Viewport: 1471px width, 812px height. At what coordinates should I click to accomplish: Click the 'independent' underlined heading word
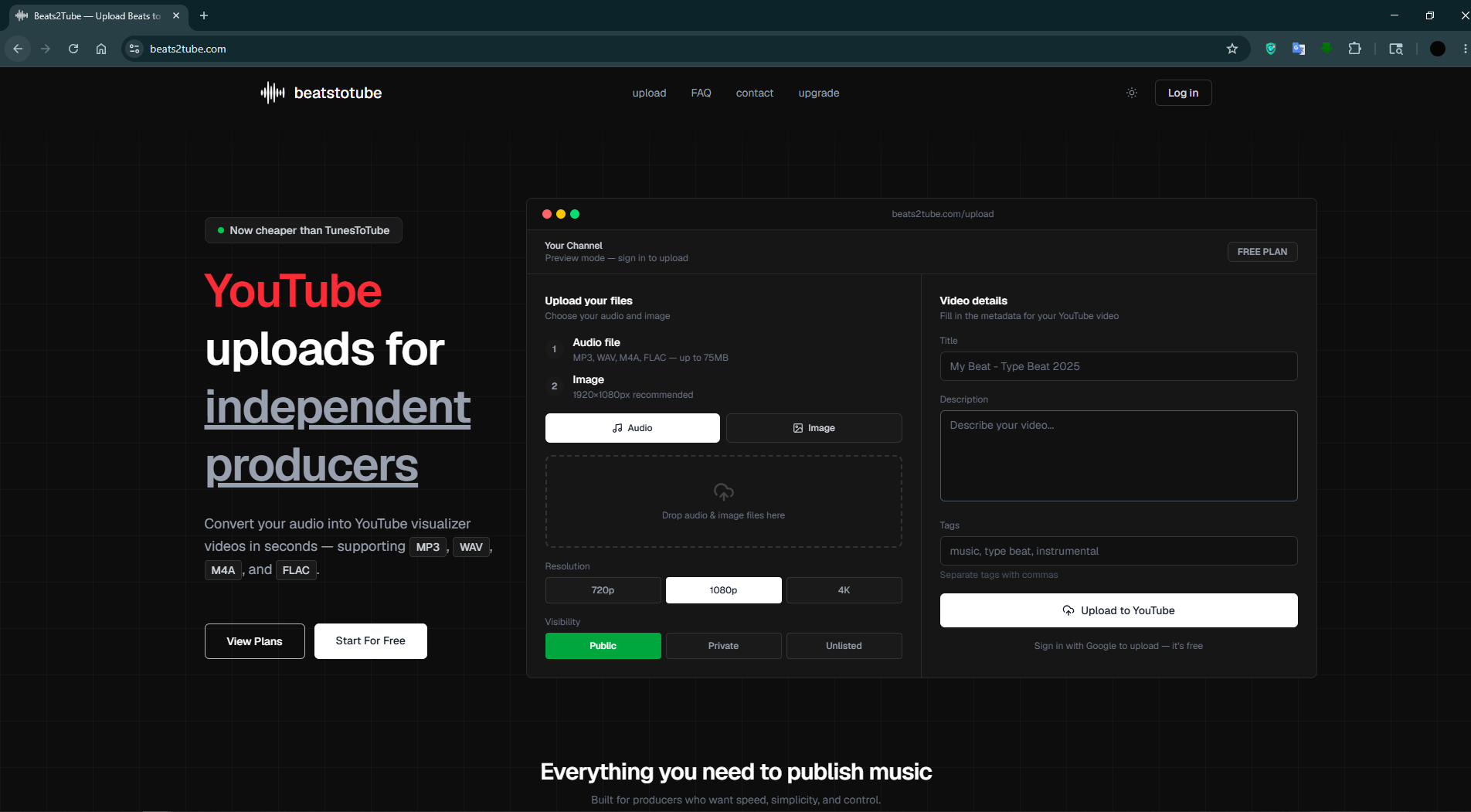pyautogui.click(x=338, y=407)
